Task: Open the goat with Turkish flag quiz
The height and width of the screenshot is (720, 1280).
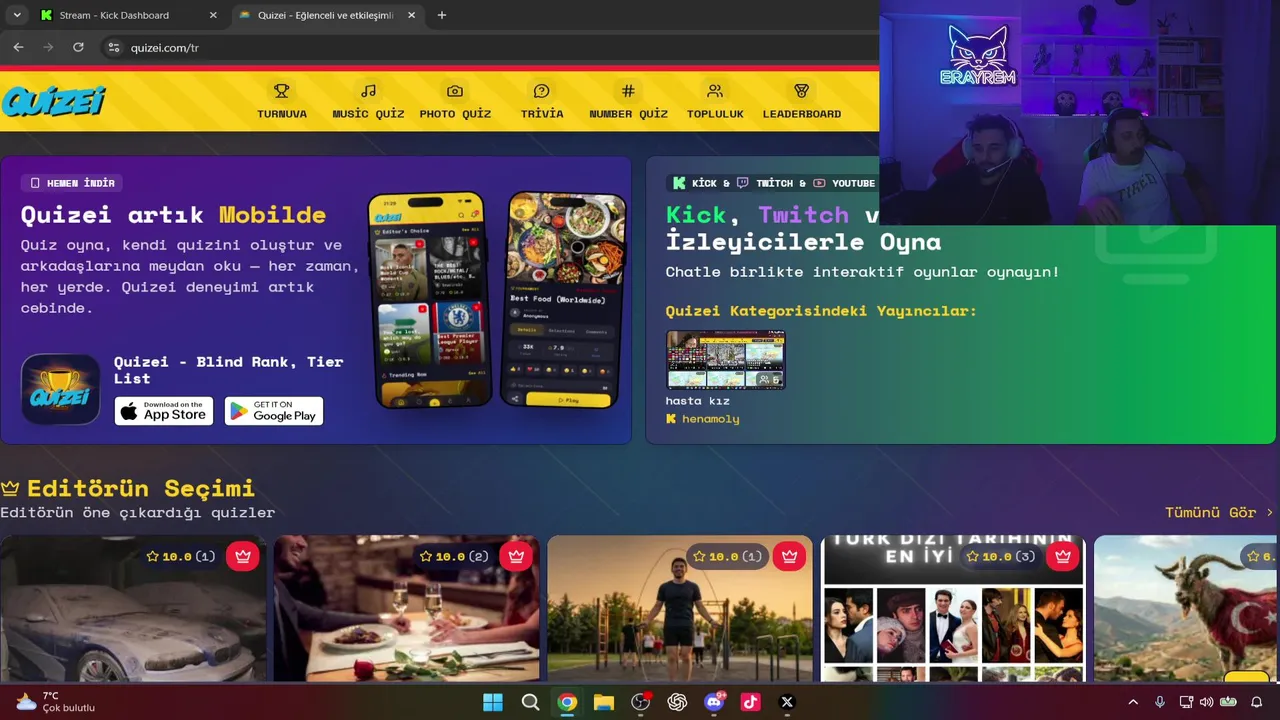Action: 1187,609
